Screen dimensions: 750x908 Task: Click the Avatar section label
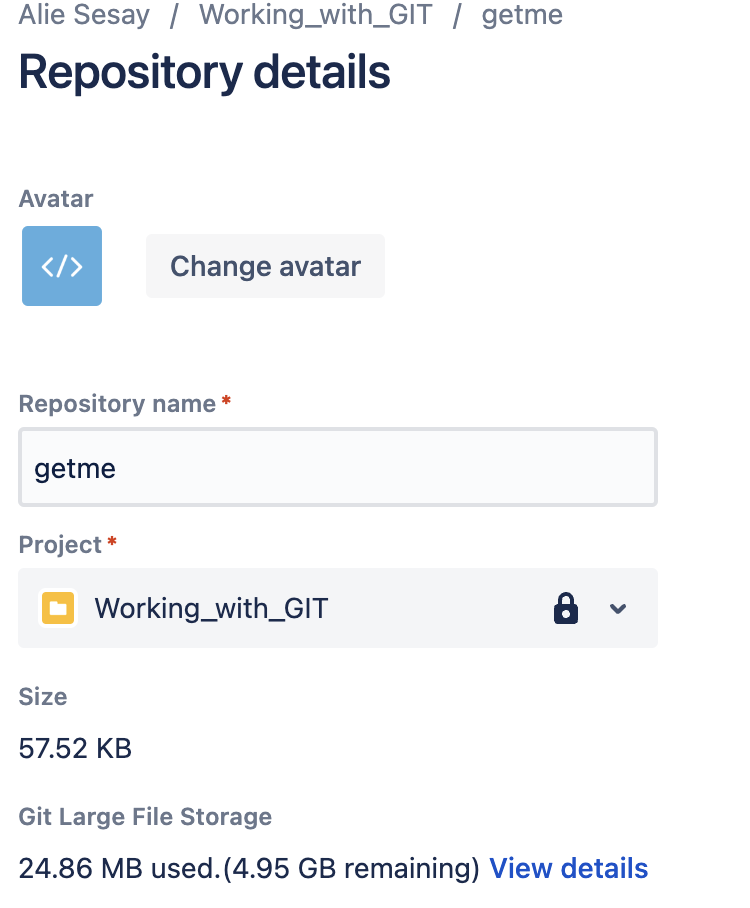(x=56, y=199)
